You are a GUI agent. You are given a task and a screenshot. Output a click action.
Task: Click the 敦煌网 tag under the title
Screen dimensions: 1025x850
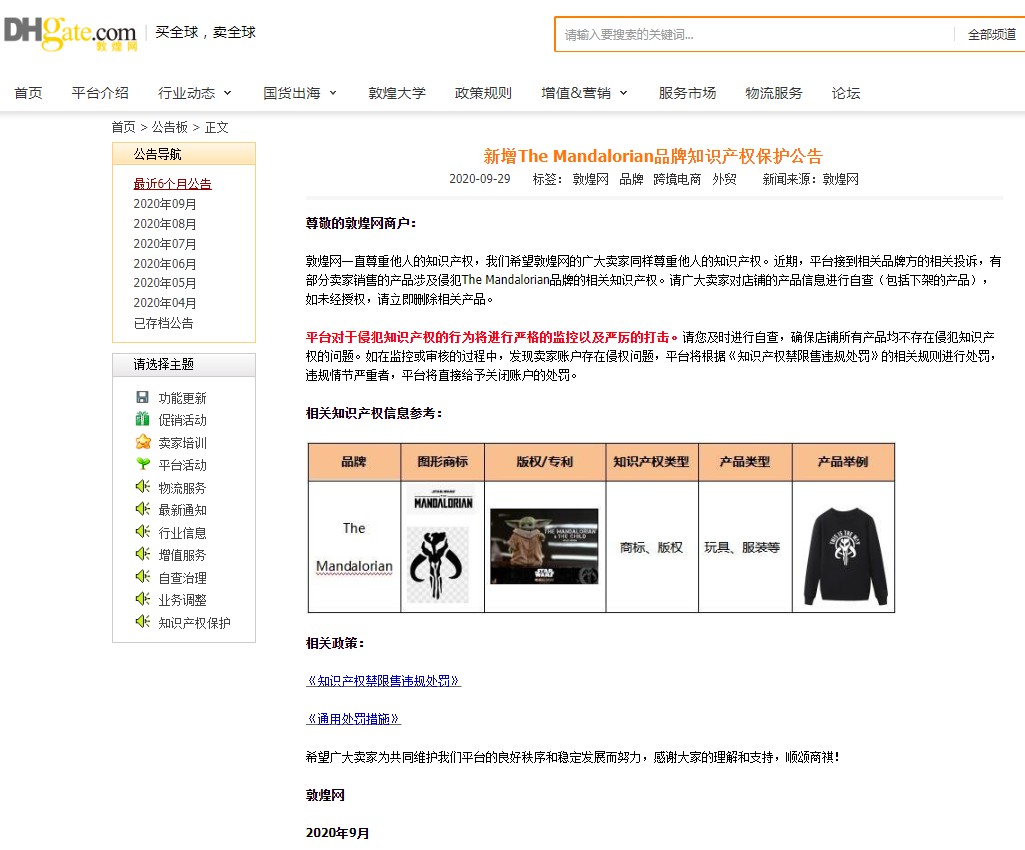(x=590, y=179)
